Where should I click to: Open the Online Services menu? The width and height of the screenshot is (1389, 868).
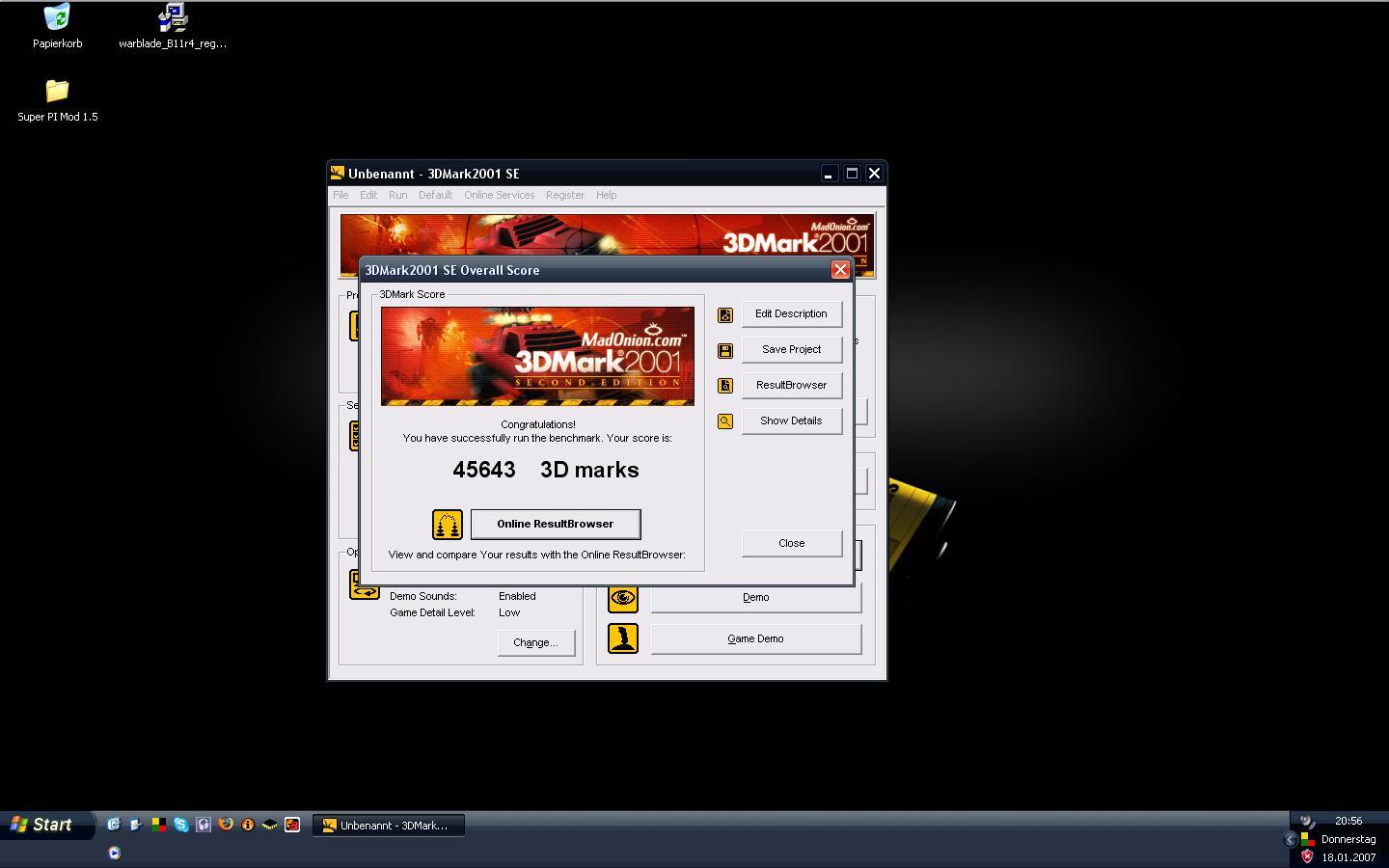click(x=499, y=195)
